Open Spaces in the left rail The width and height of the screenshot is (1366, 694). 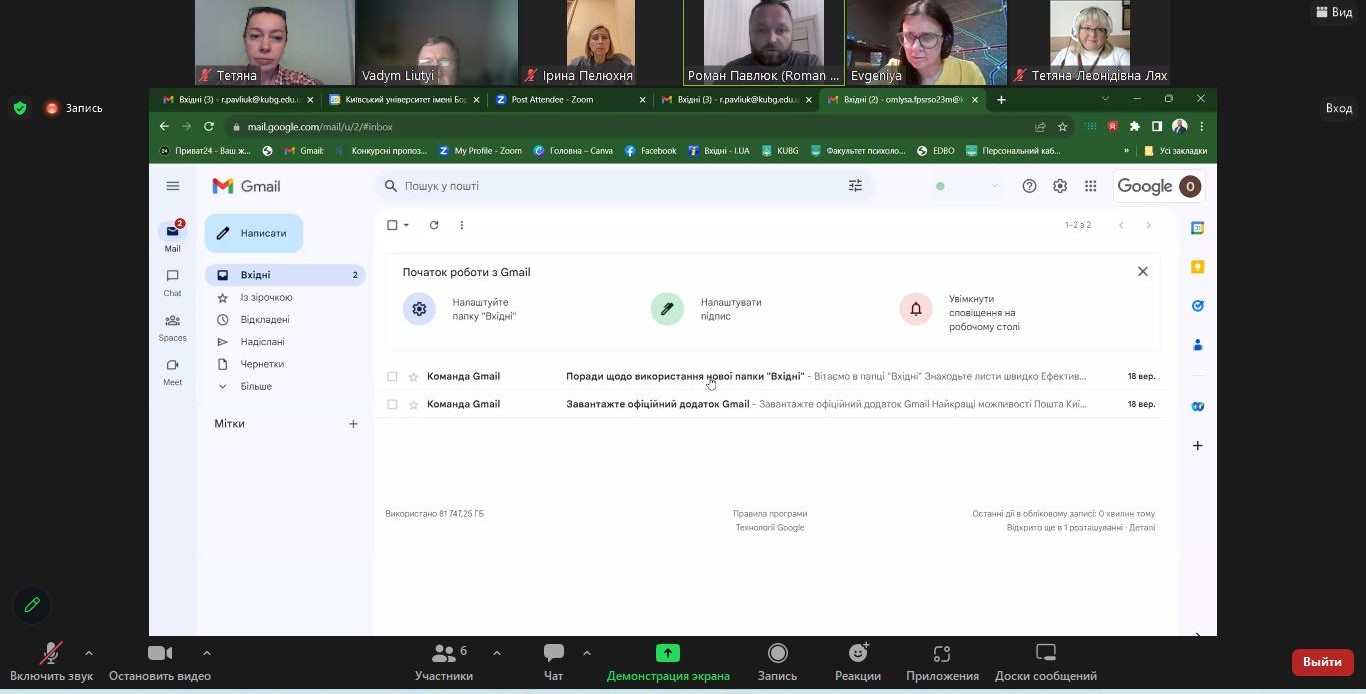point(172,327)
